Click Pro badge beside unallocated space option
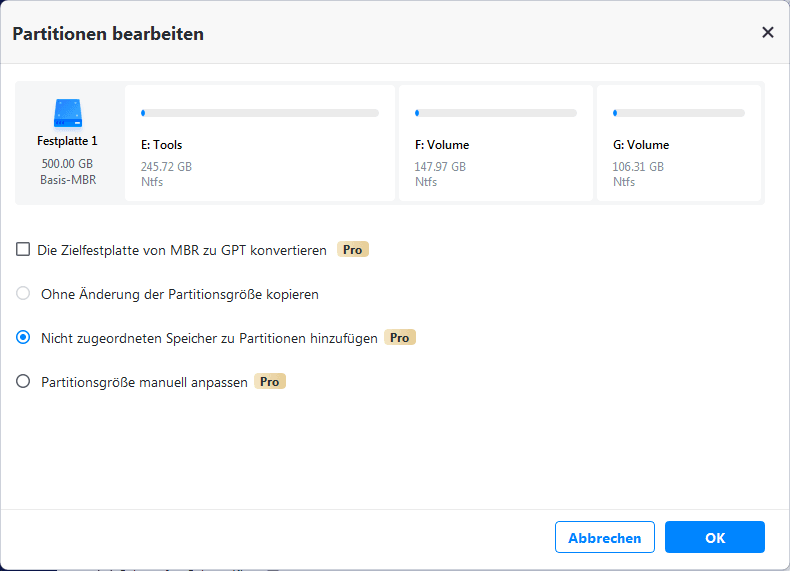 (x=400, y=338)
